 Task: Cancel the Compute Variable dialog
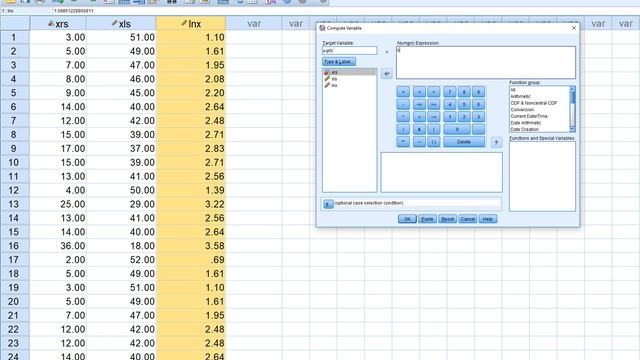[468, 219]
